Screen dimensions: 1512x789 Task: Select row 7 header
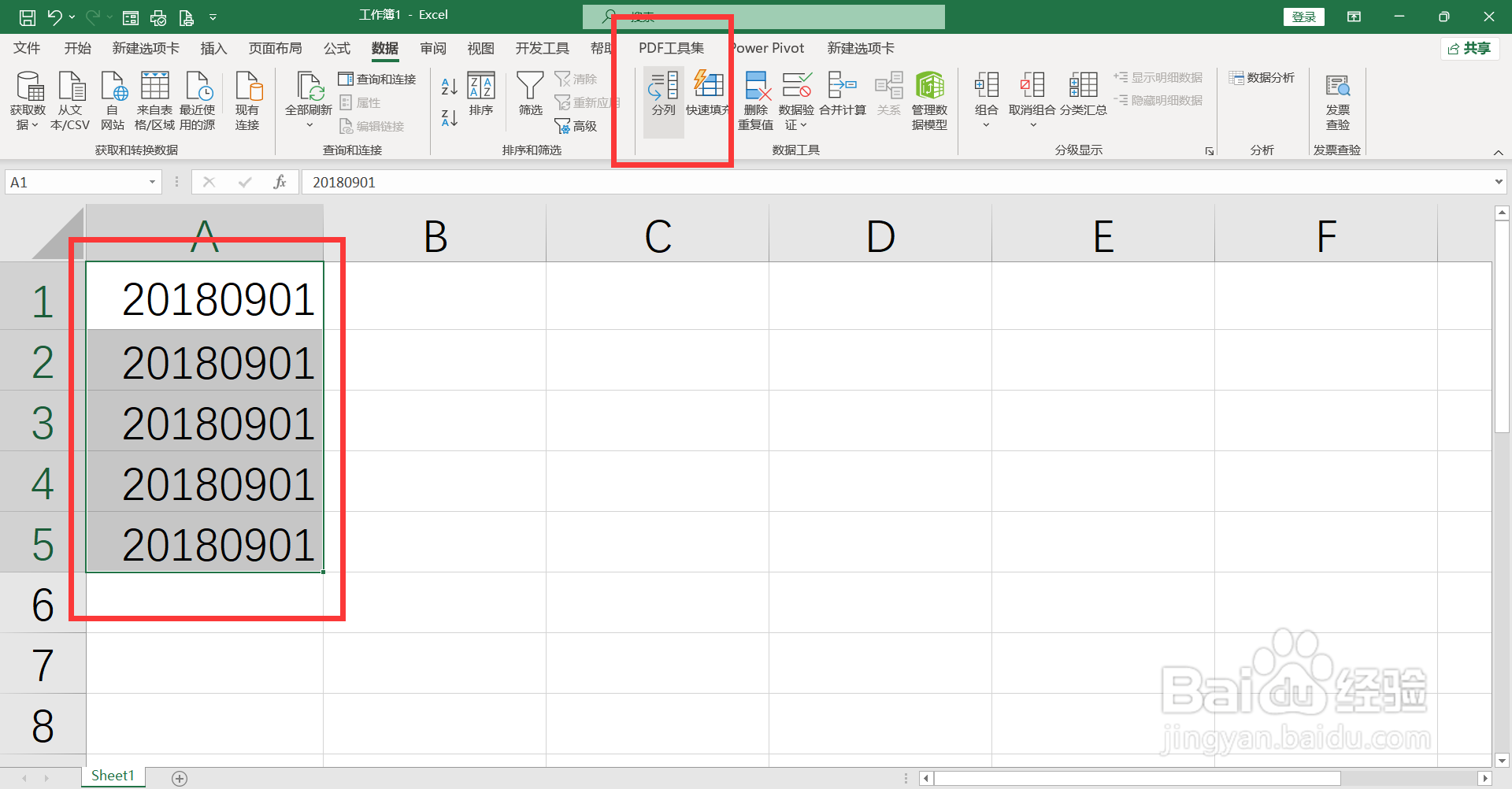(43, 664)
